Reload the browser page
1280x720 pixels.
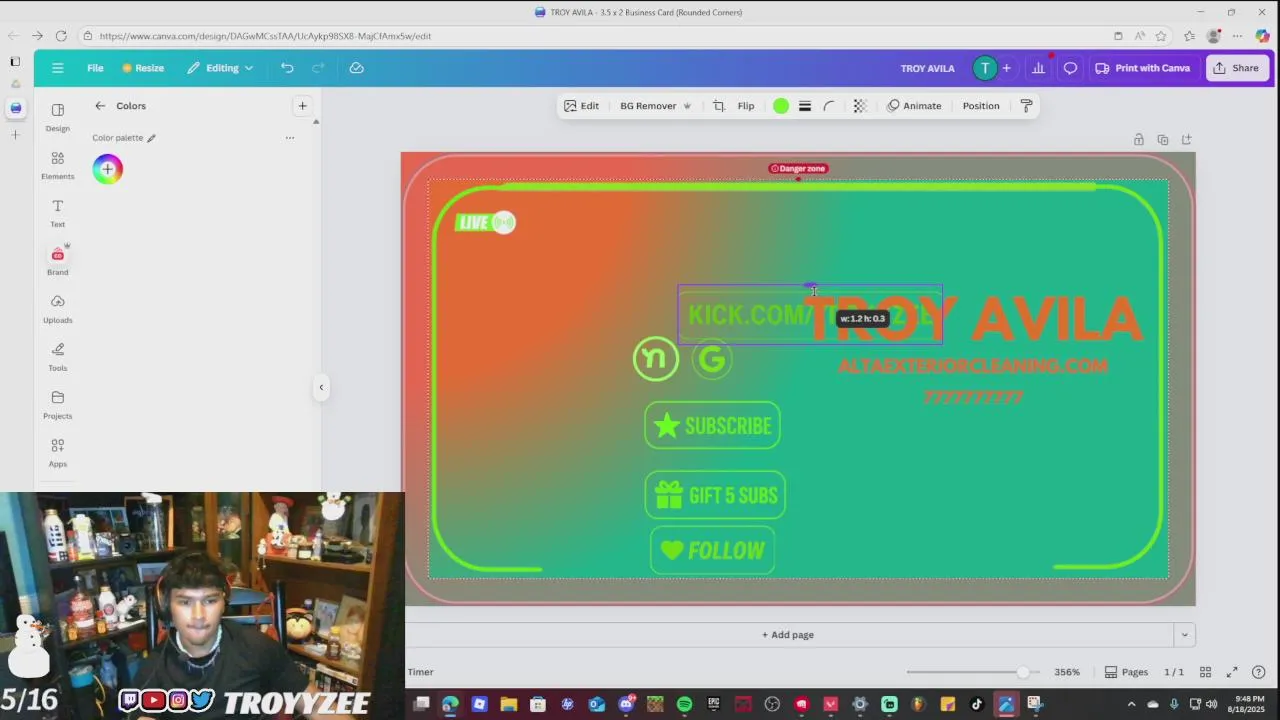click(61, 36)
